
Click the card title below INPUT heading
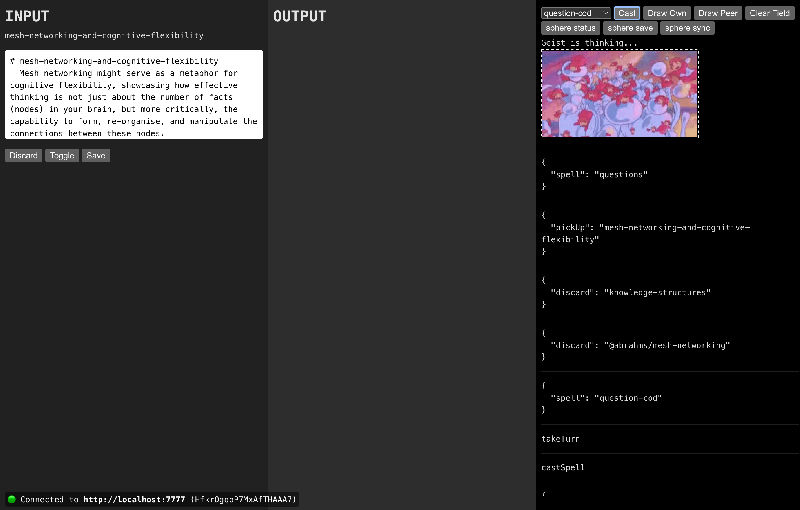[x=104, y=35]
